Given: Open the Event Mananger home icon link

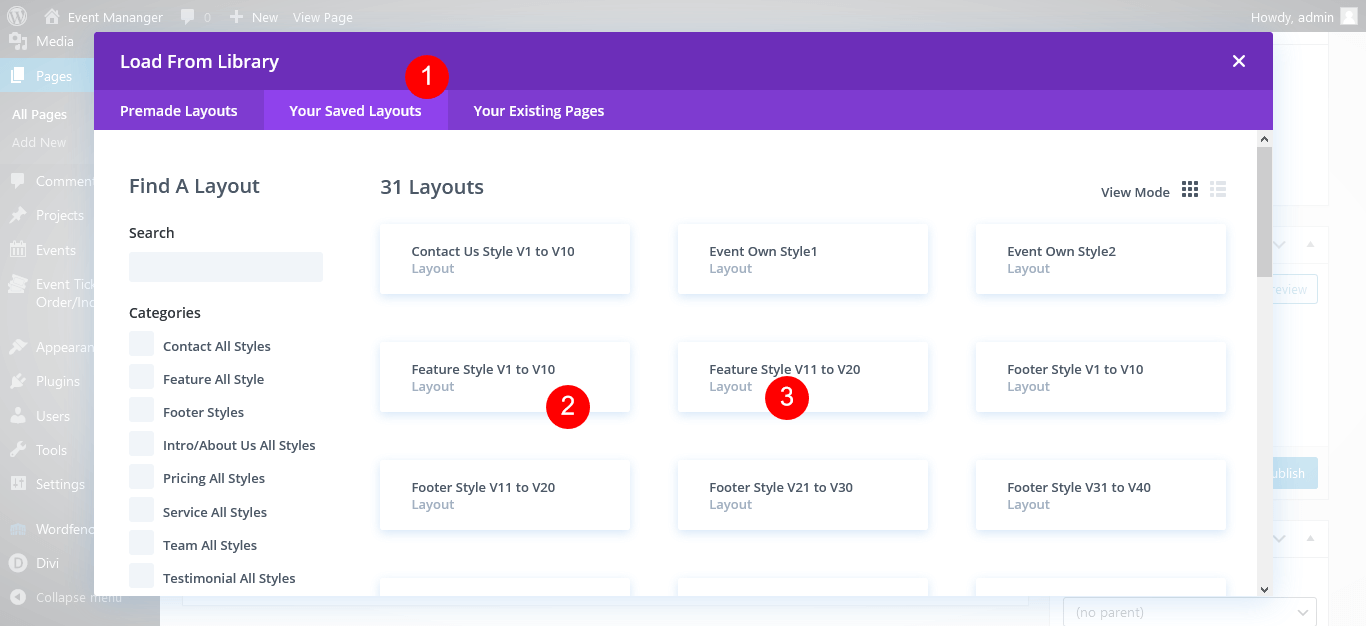Looking at the screenshot, I should (52, 16).
